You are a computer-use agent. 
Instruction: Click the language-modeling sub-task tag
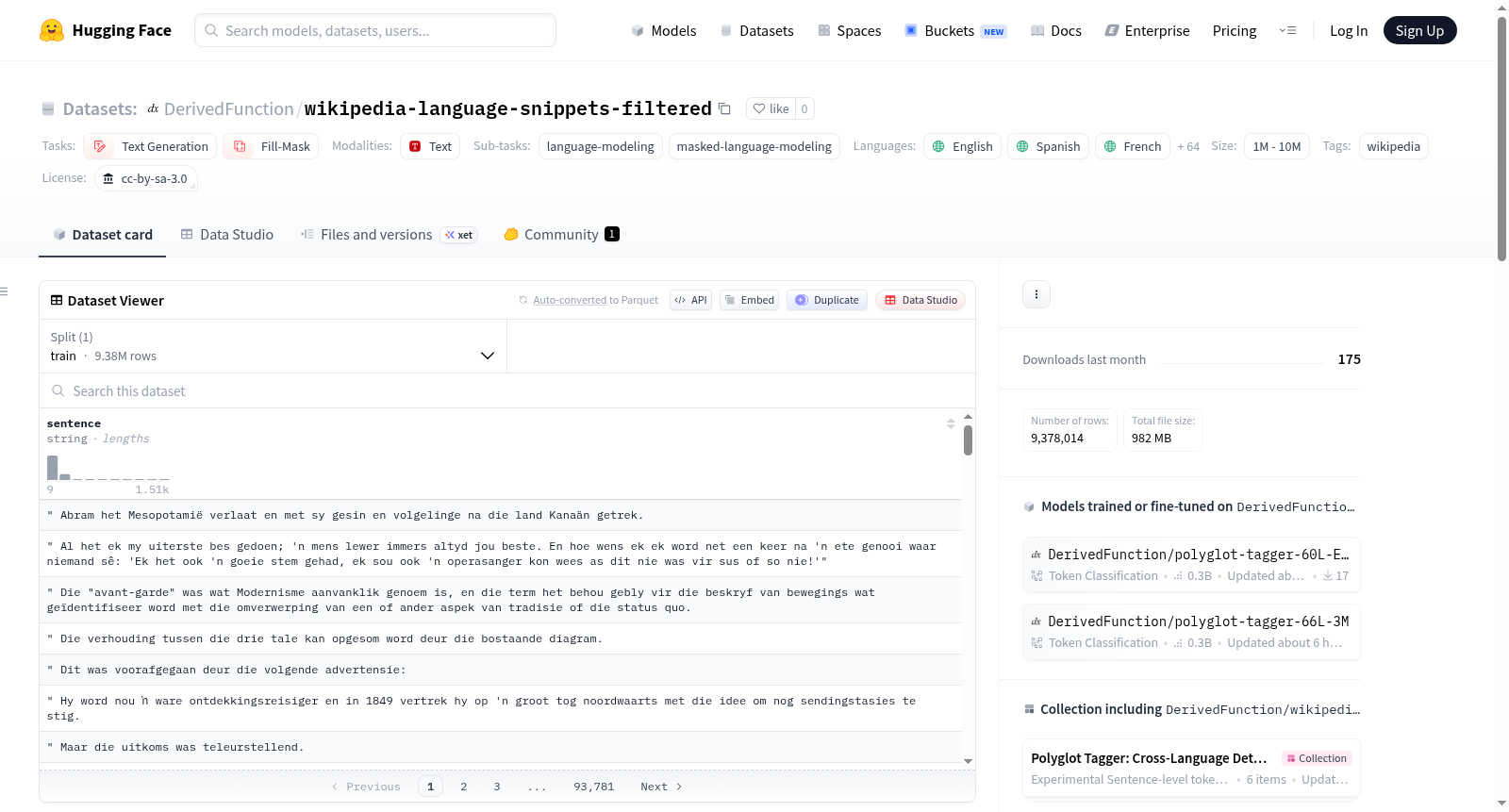[x=600, y=146]
